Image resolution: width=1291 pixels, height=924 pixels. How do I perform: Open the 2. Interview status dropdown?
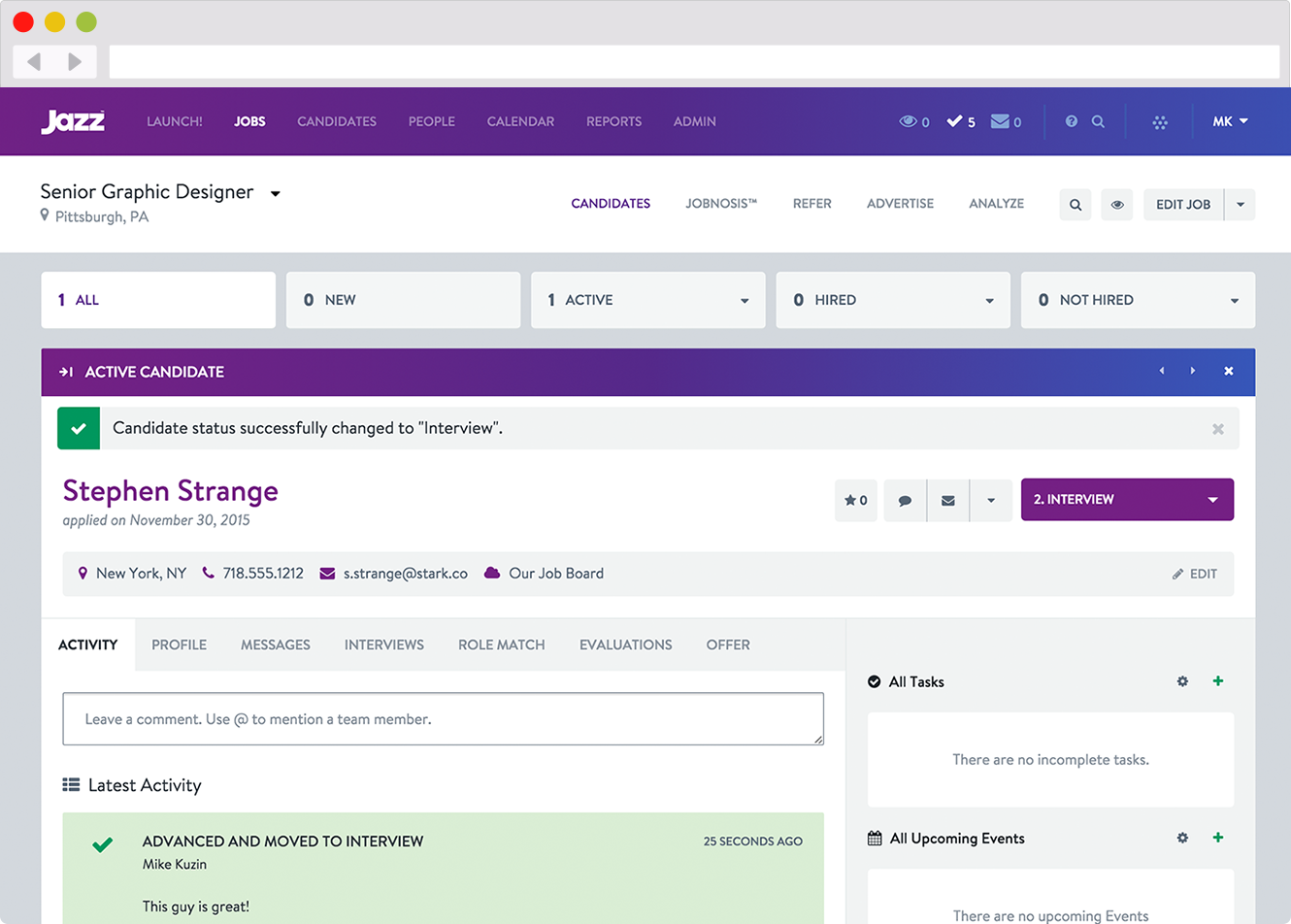(x=1127, y=500)
